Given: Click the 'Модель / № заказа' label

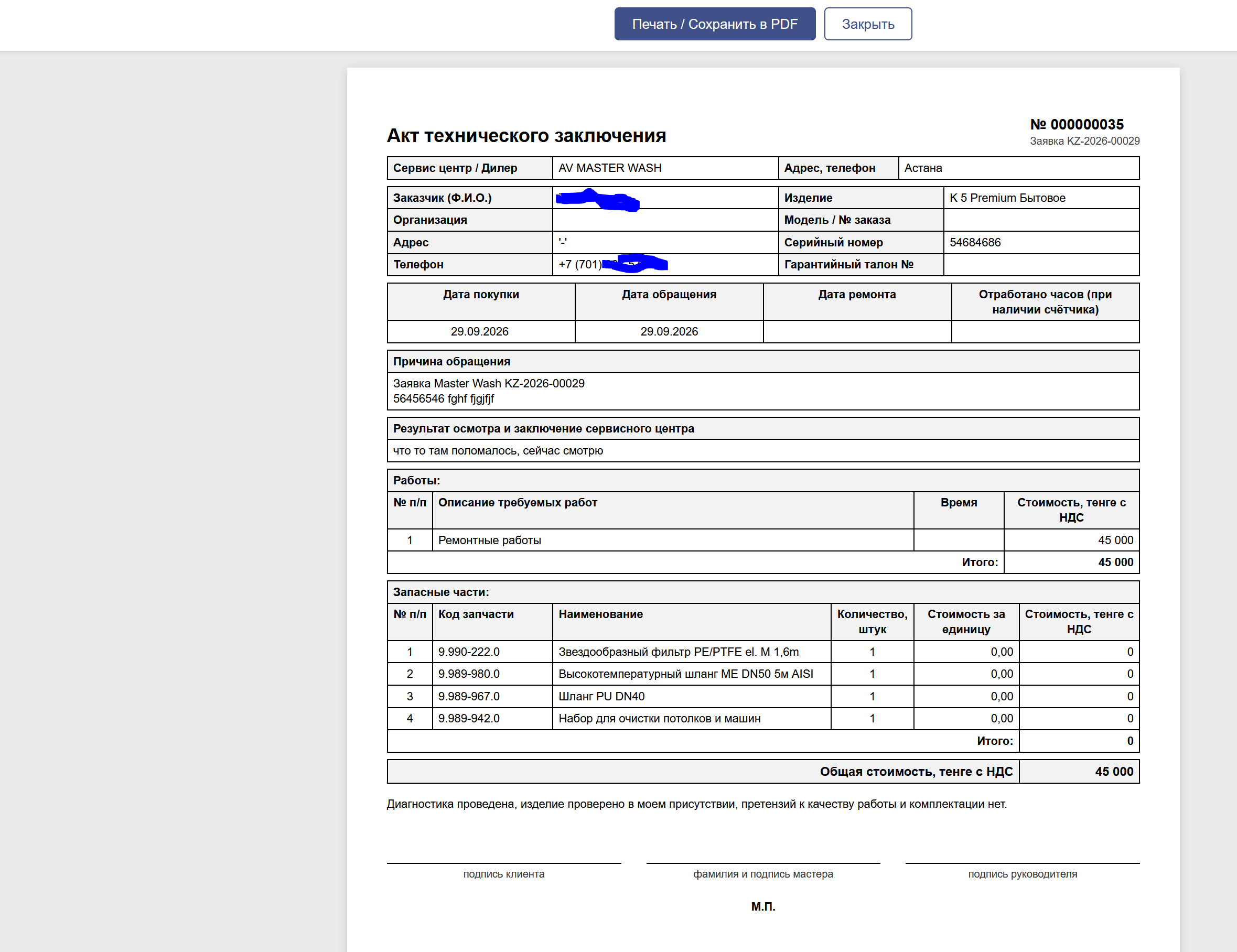Looking at the screenshot, I should click(837, 220).
